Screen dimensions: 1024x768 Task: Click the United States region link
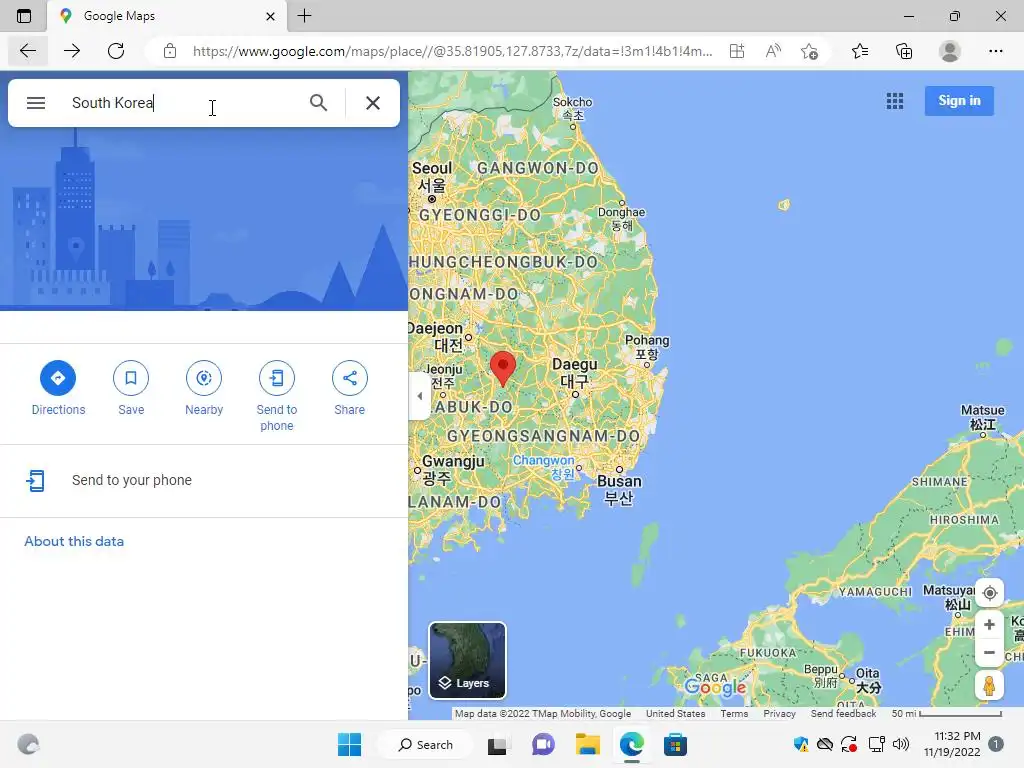[675, 714]
